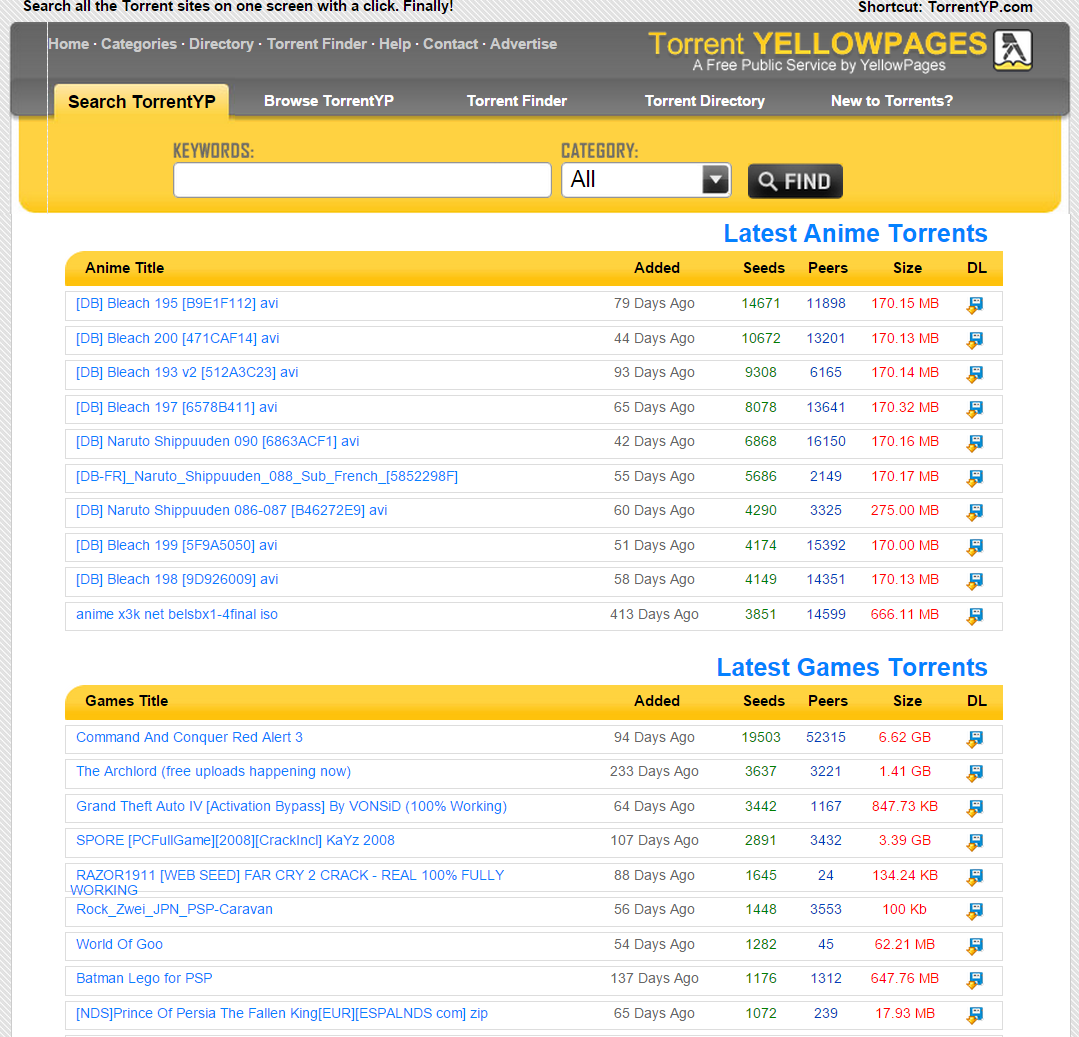Click DL icon for The Archlord
Image resolution: width=1079 pixels, height=1037 pixels.
[x=975, y=773]
